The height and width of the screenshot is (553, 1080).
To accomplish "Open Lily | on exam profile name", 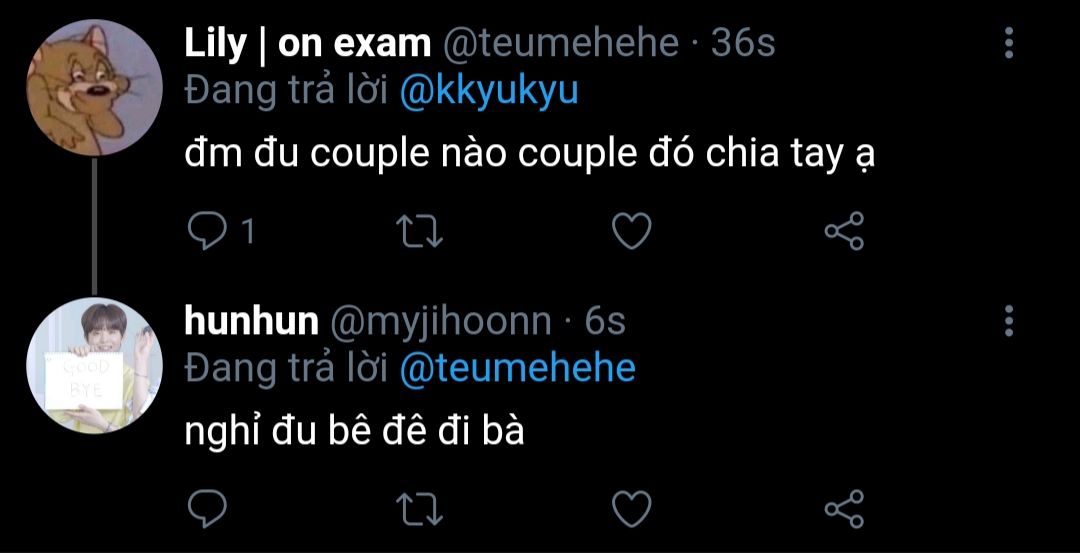I will (x=307, y=44).
